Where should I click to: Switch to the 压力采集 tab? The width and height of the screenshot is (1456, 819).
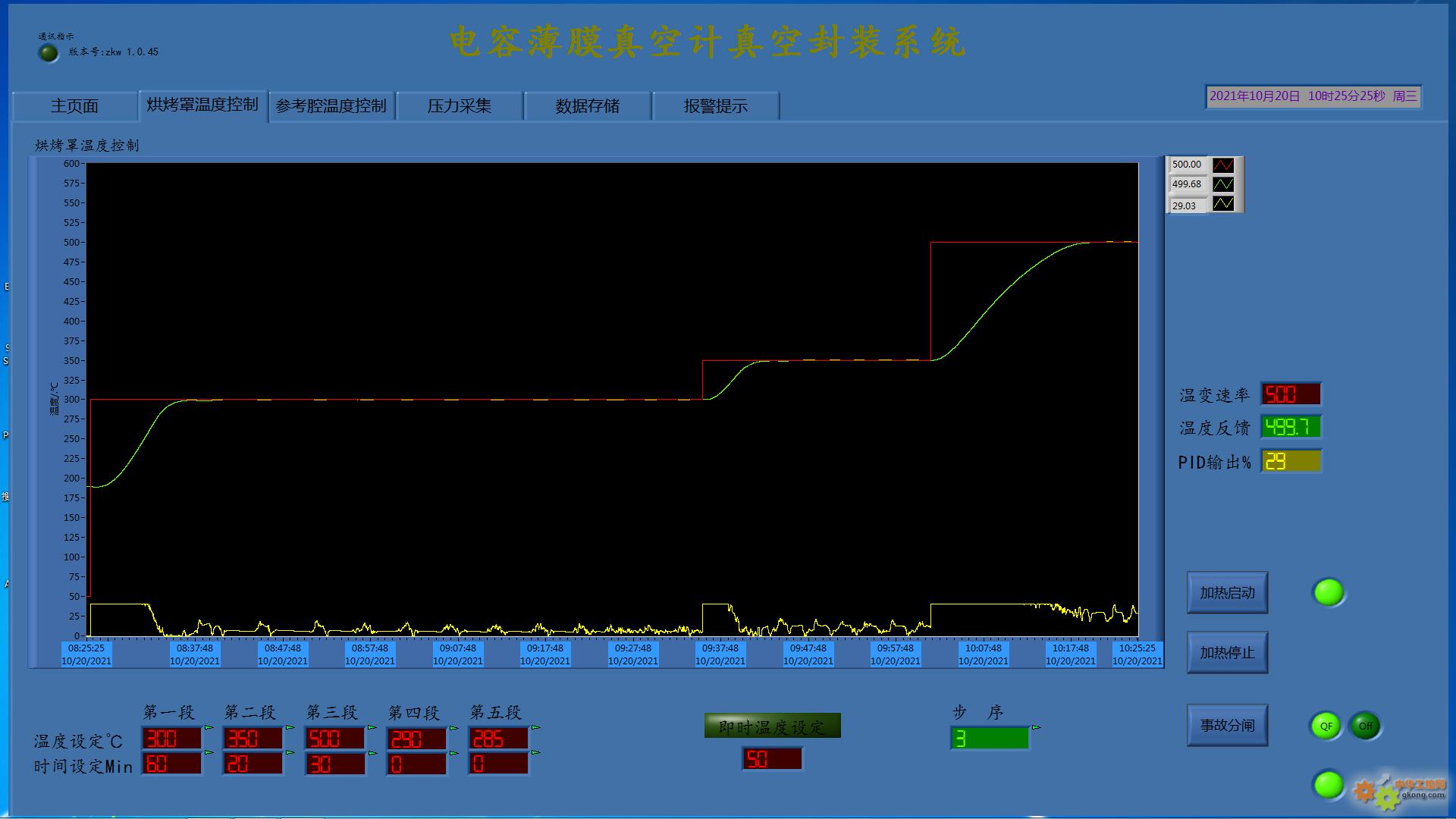[459, 106]
